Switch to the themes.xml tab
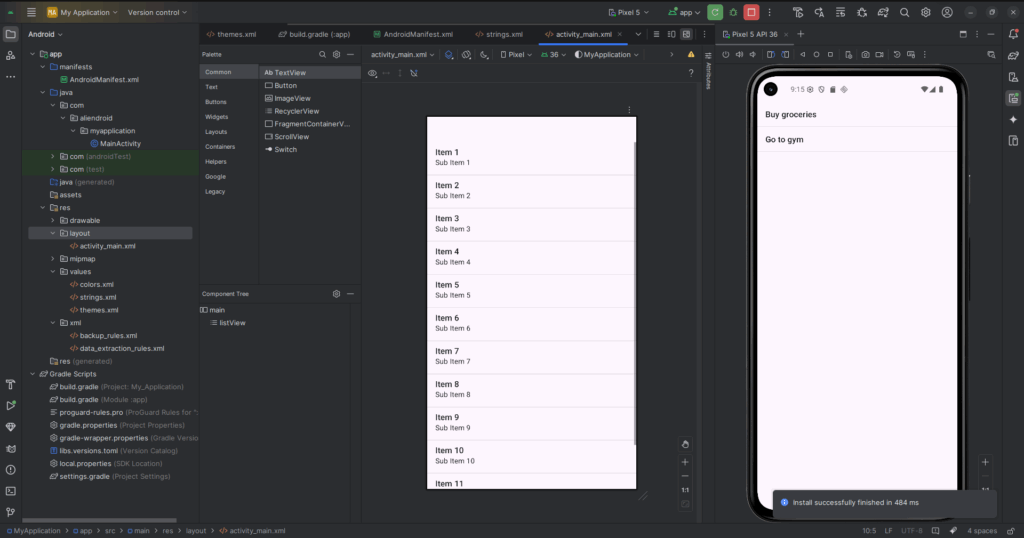Screen dimensions: 1024x538 (x=231, y=34)
